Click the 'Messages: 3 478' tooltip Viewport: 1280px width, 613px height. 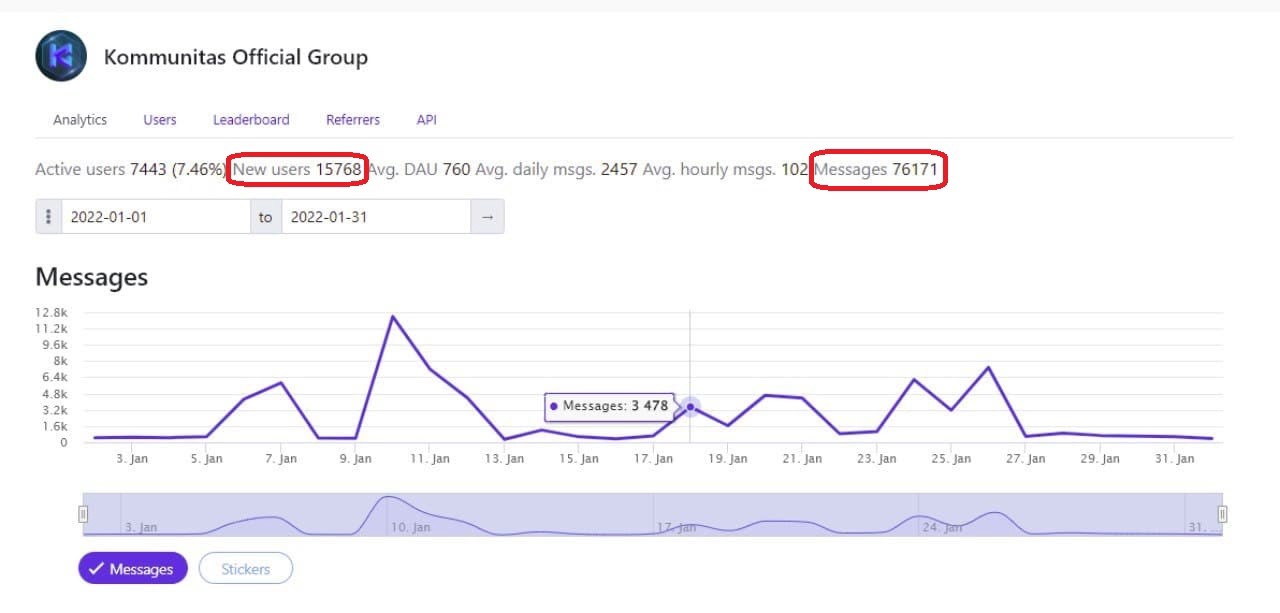(x=609, y=406)
